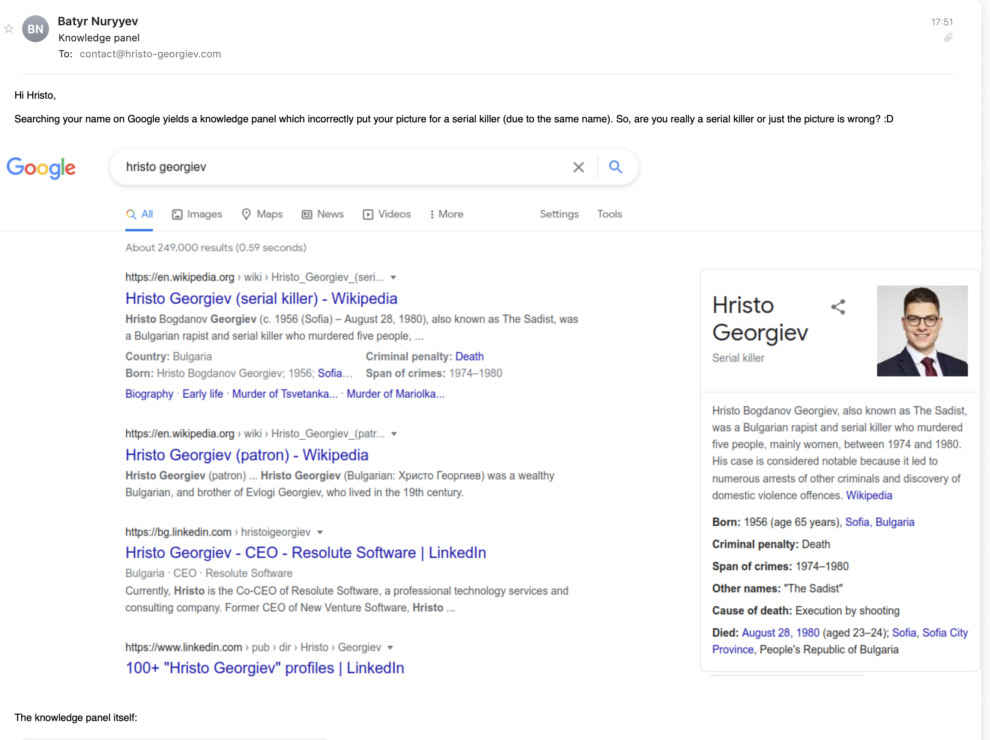This screenshot has width=990, height=740.
Task: Expand the More search options
Action: pyautogui.click(x=446, y=214)
